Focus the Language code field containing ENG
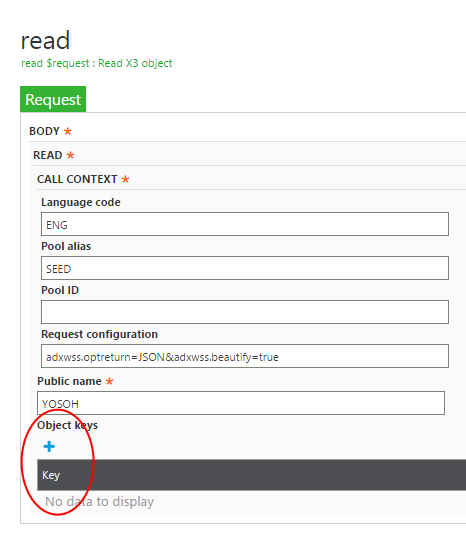466x540 pixels. (245, 224)
